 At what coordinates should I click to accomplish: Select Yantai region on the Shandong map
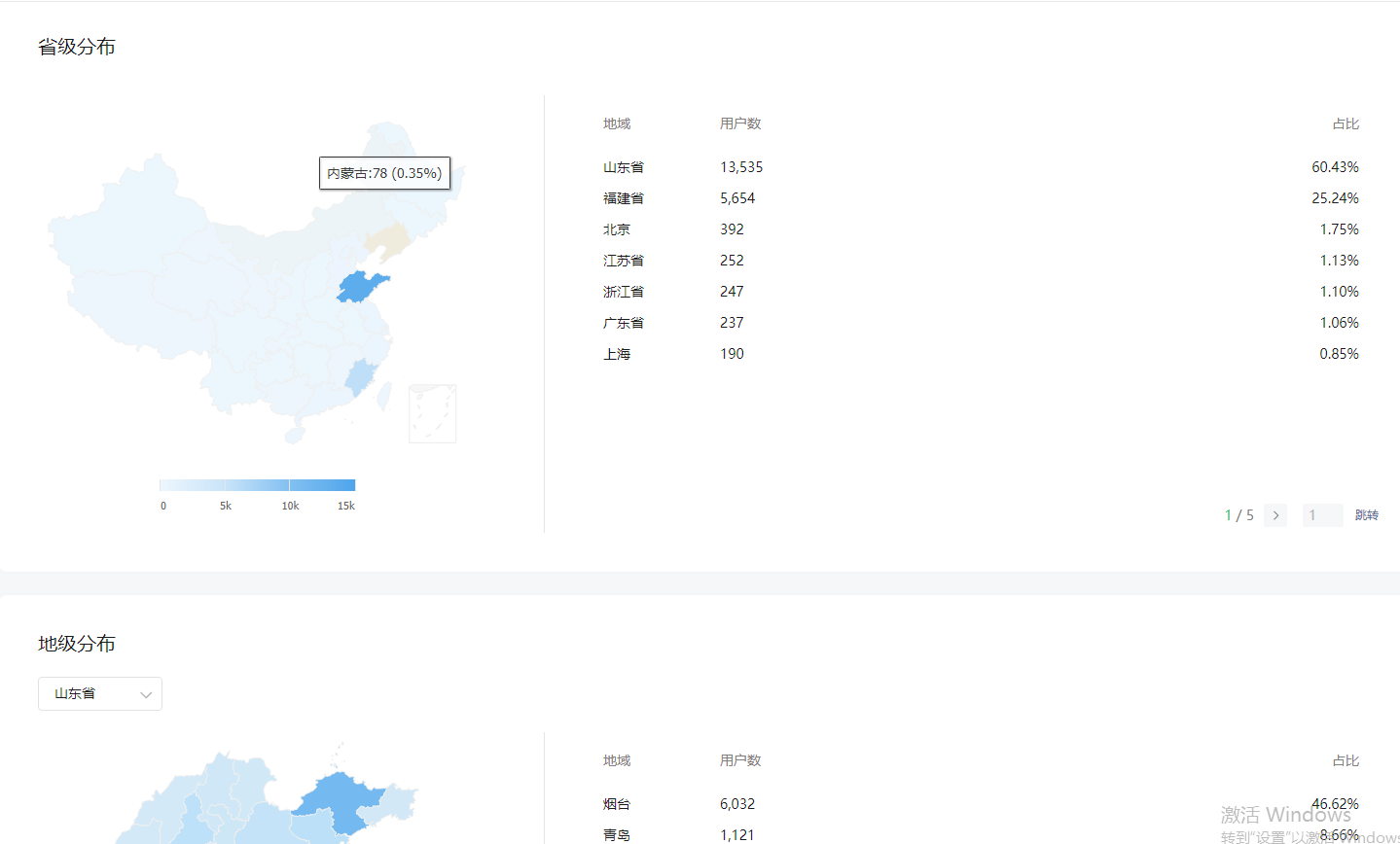click(x=341, y=802)
